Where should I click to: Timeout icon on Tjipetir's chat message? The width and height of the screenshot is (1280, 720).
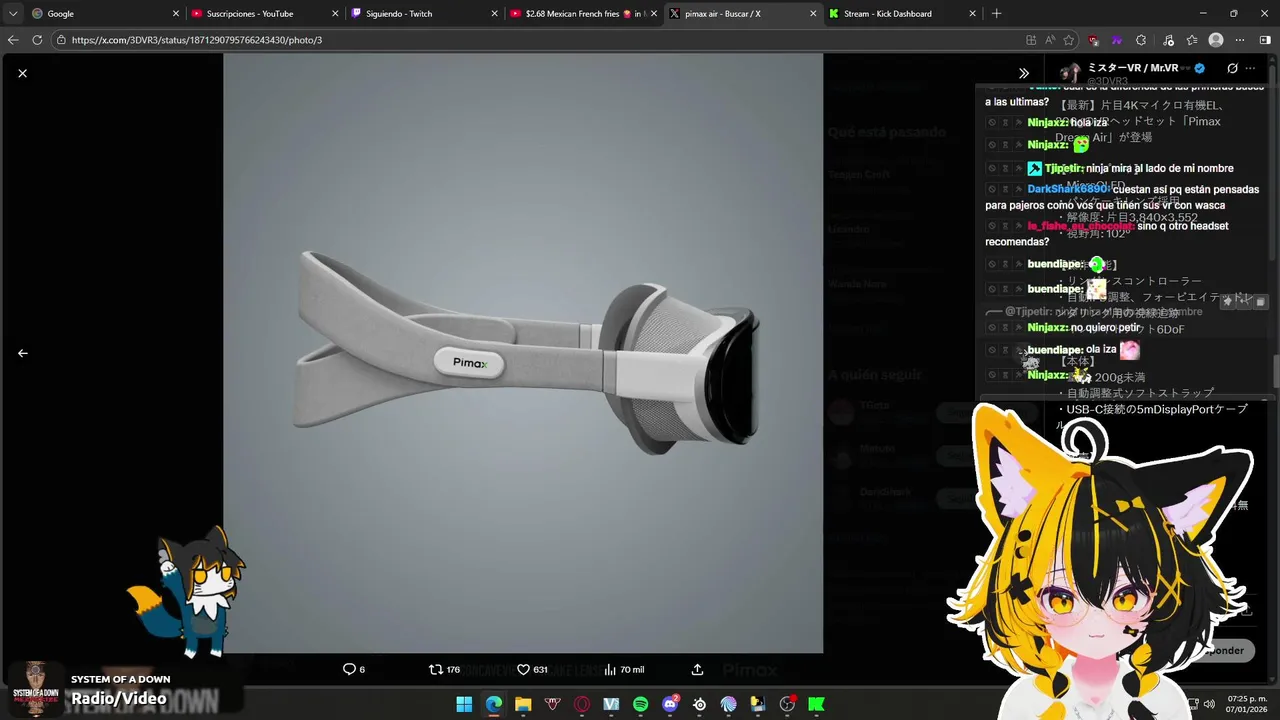coord(1005,169)
